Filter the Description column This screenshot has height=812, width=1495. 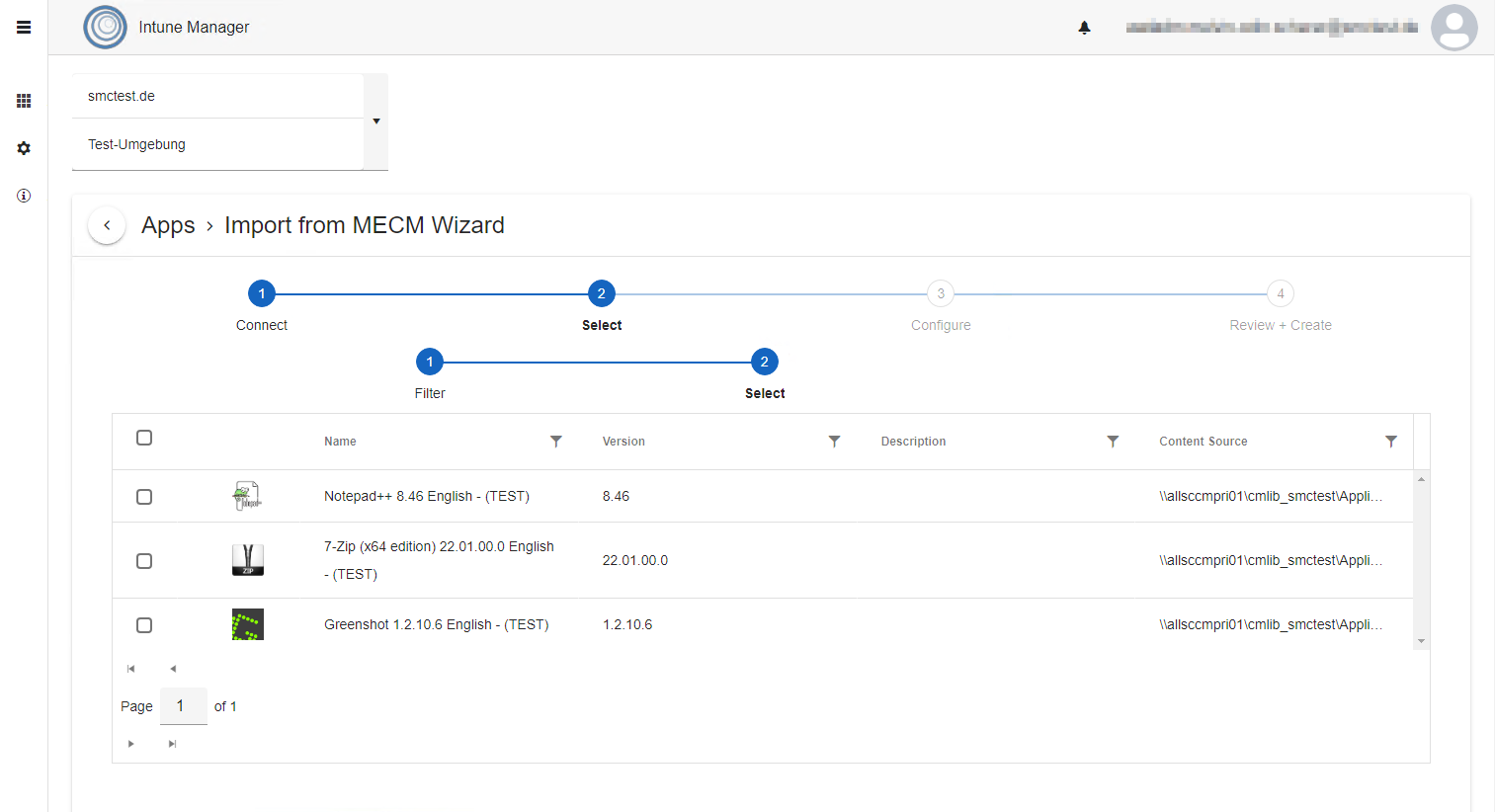point(1113,442)
